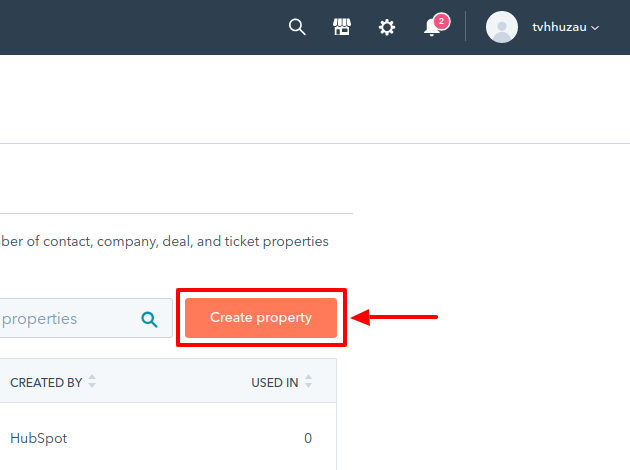Click the teal search icon in the properties field
Image resolution: width=630 pixels, height=470 pixels.
tap(149, 319)
